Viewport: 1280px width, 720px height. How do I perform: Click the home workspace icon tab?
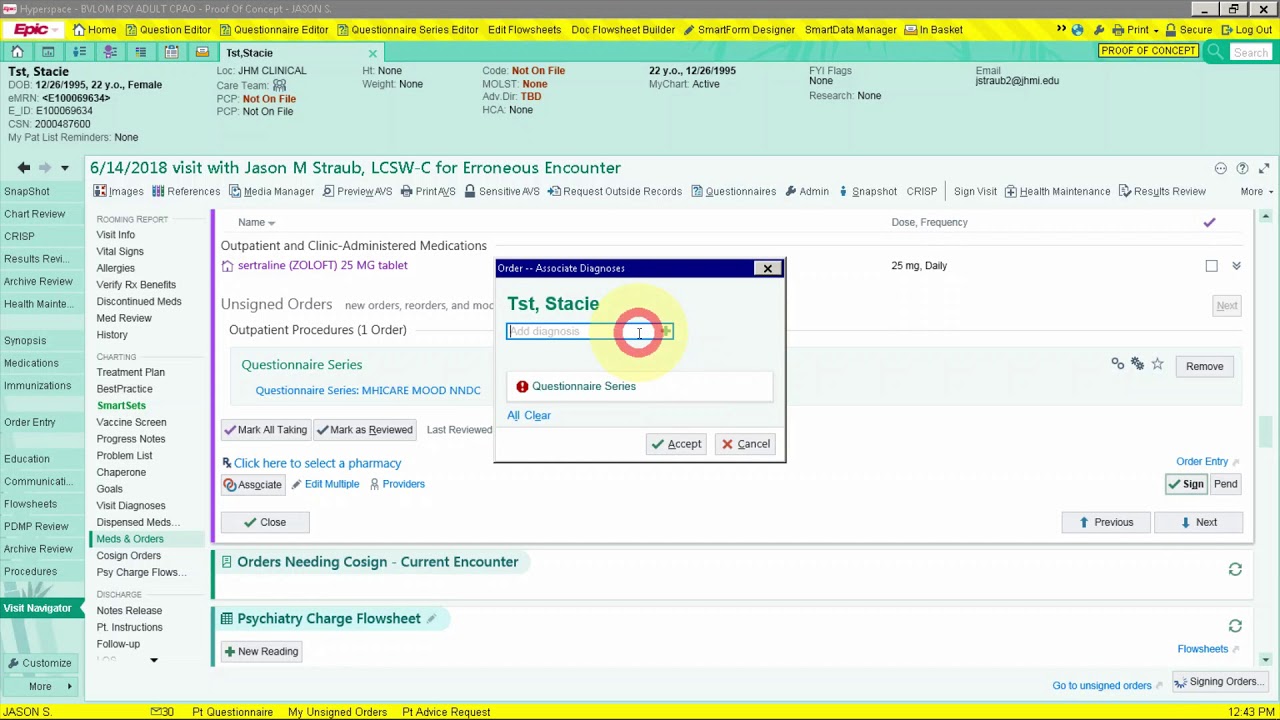(x=17, y=52)
